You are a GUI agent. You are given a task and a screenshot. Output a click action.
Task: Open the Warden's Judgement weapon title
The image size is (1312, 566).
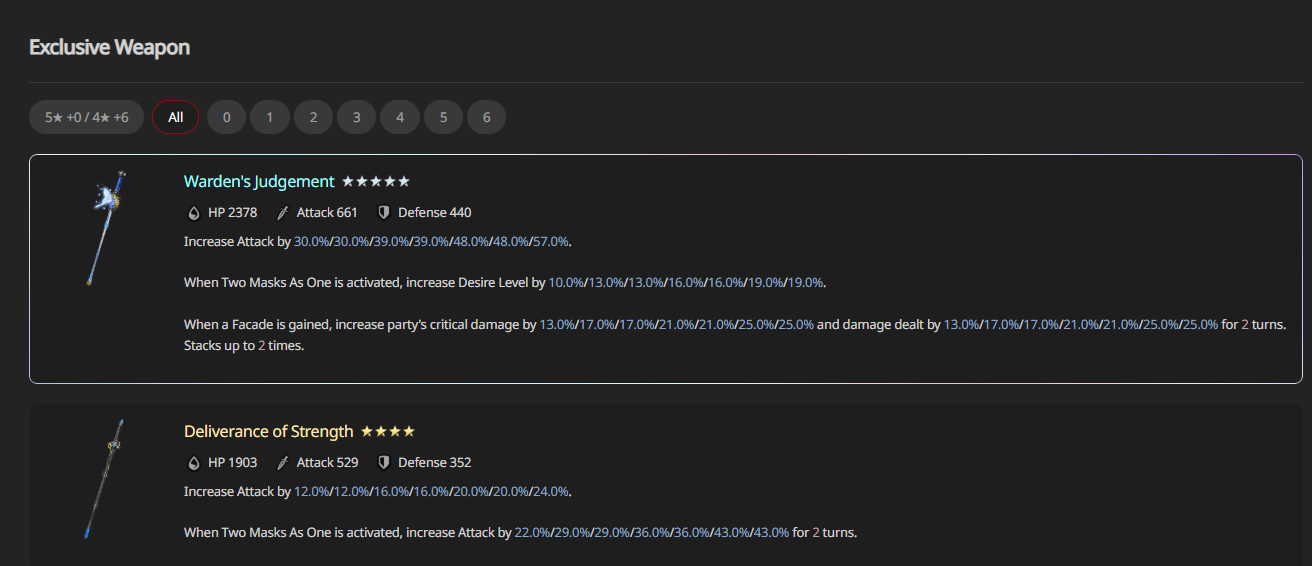point(259,181)
